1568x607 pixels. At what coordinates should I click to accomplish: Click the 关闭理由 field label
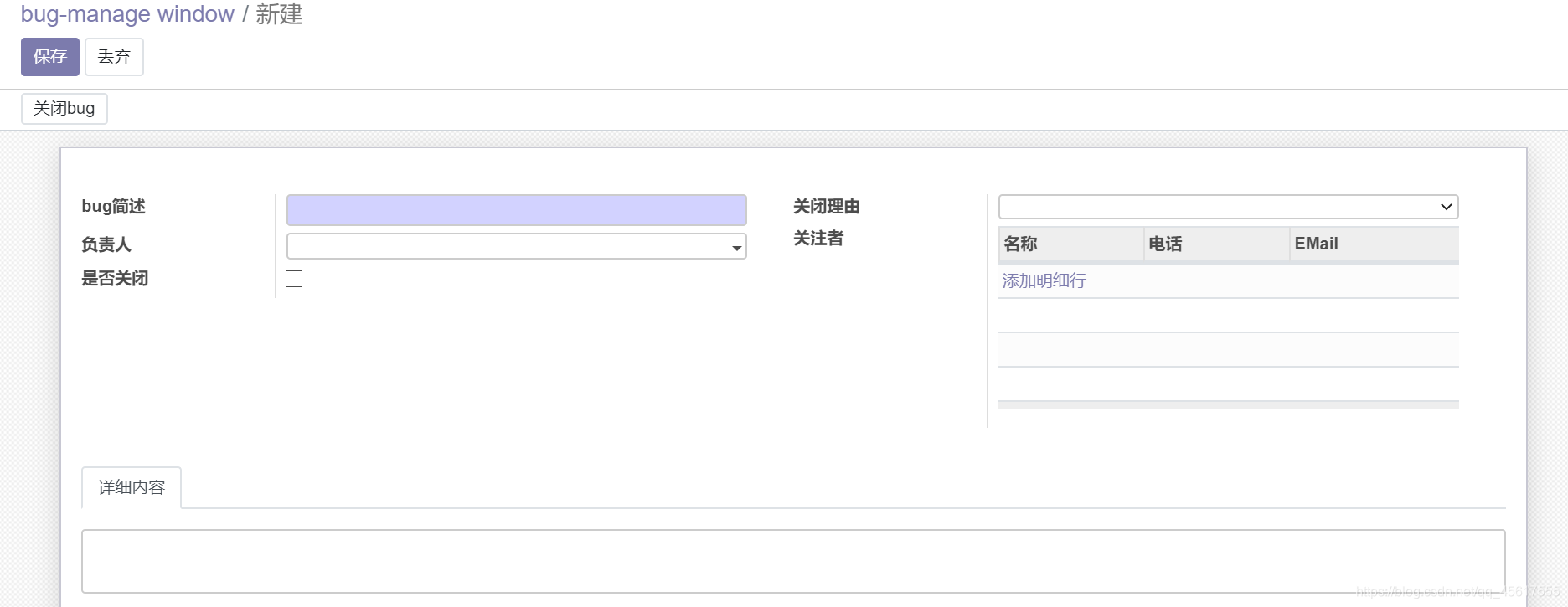(827, 207)
